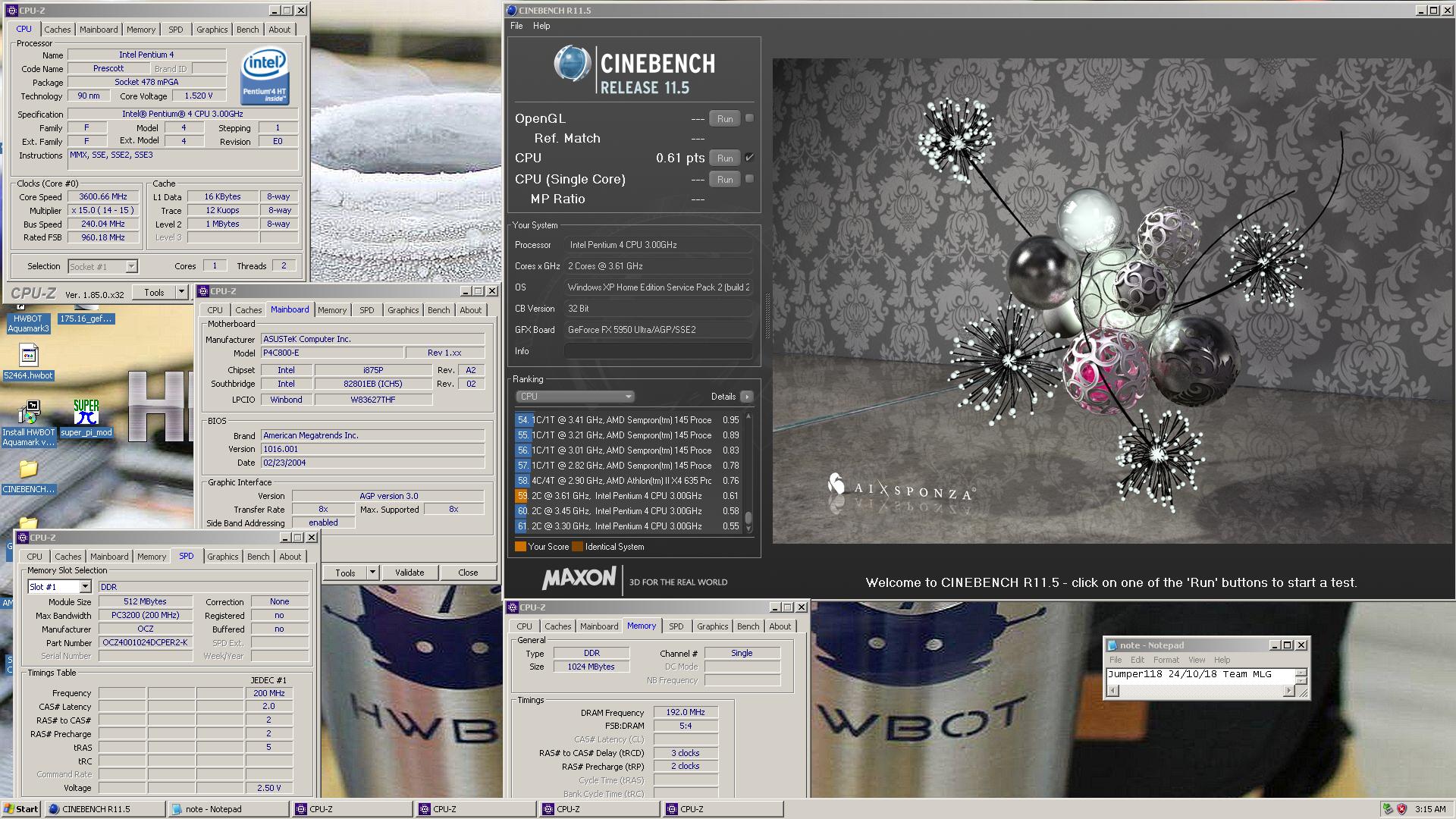Viewport: 1456px width, 819px height.
Task: Switch to Memory tab in Mainboard window
Action: [x=332, y=310]
